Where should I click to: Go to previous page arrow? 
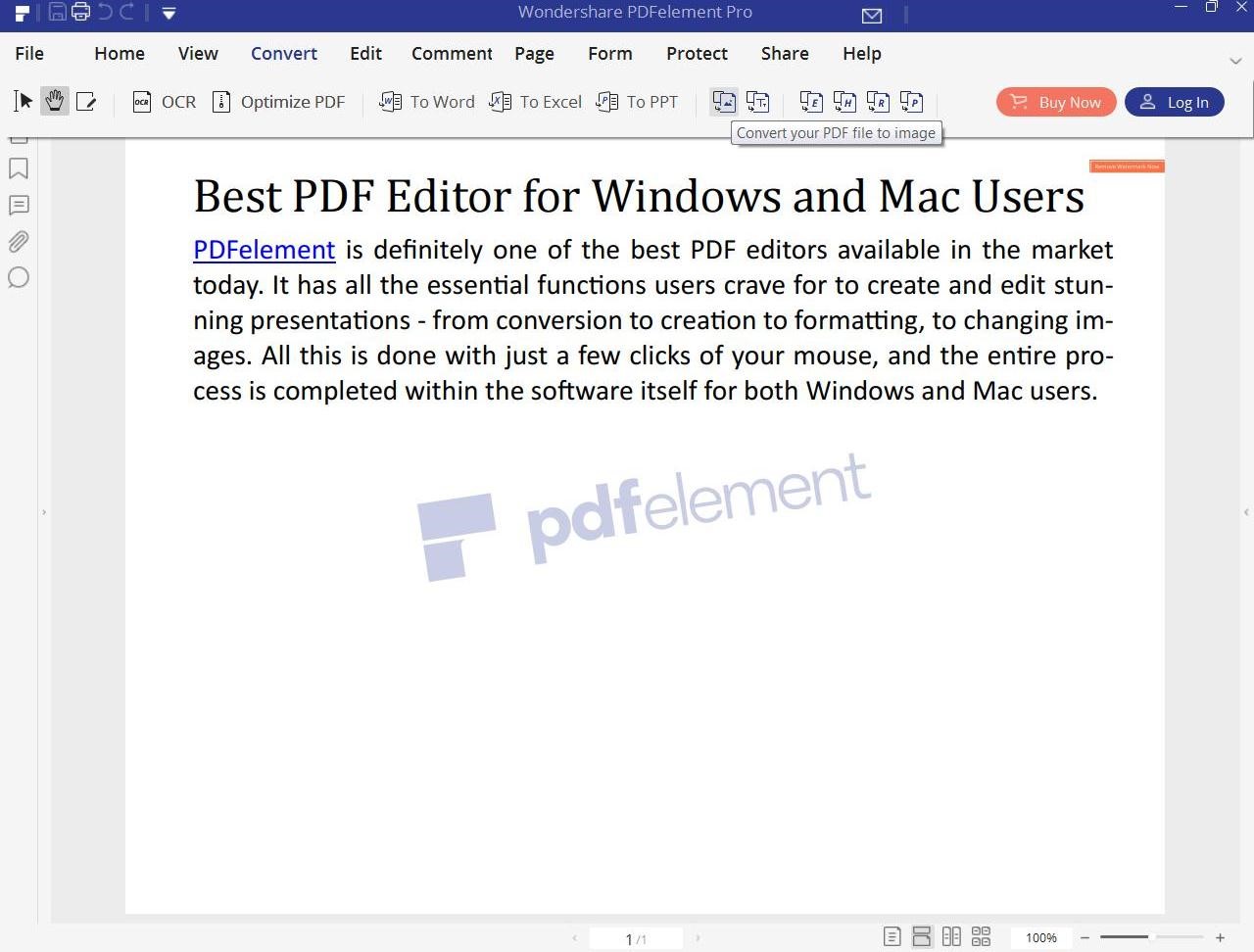click(575, 938)
